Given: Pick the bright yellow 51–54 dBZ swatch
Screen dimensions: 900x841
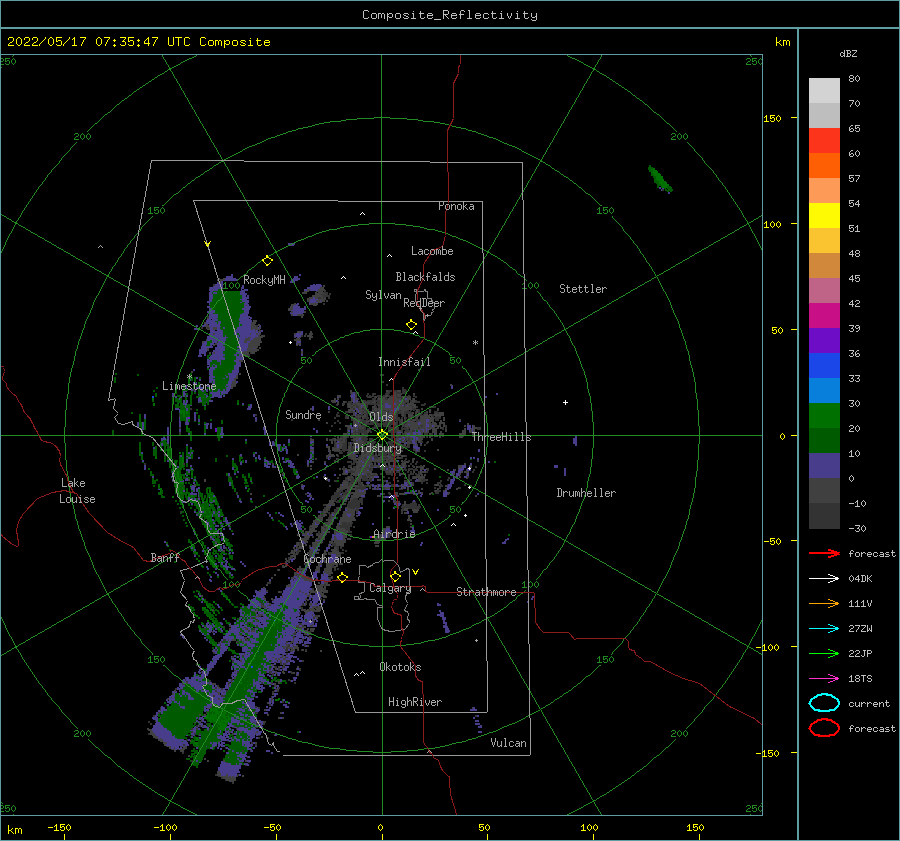Looking at the screenshot, I should click(x=824, y=215).
